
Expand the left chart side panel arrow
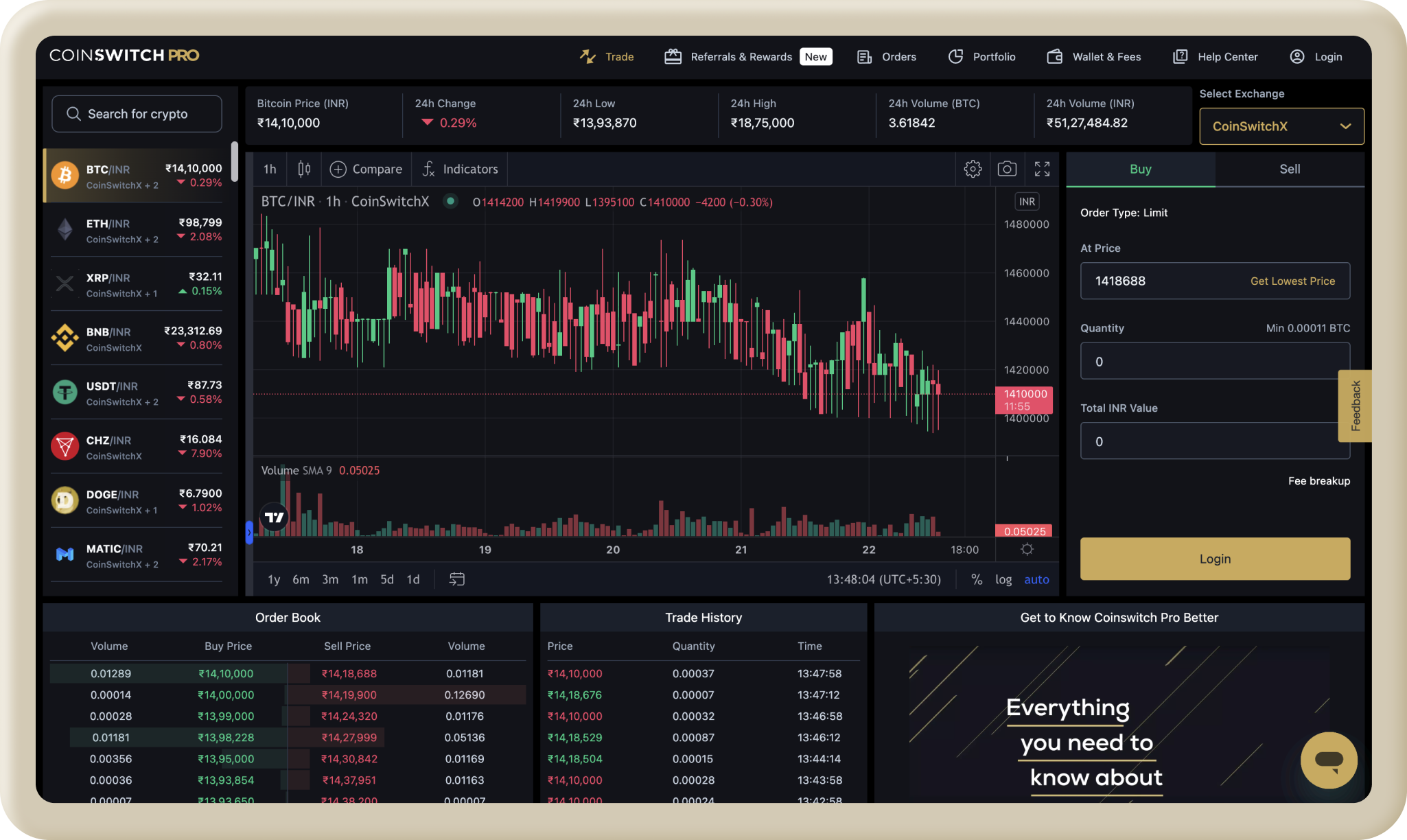(249, 532)
